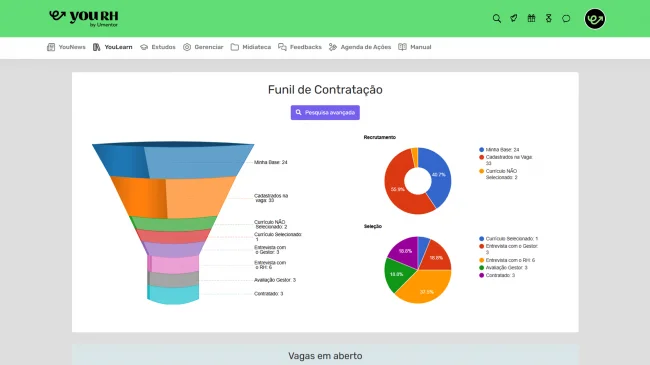650x365 pixels.
Task: Click the Pesquisa avançada button
Action: [x=325, y=112]
